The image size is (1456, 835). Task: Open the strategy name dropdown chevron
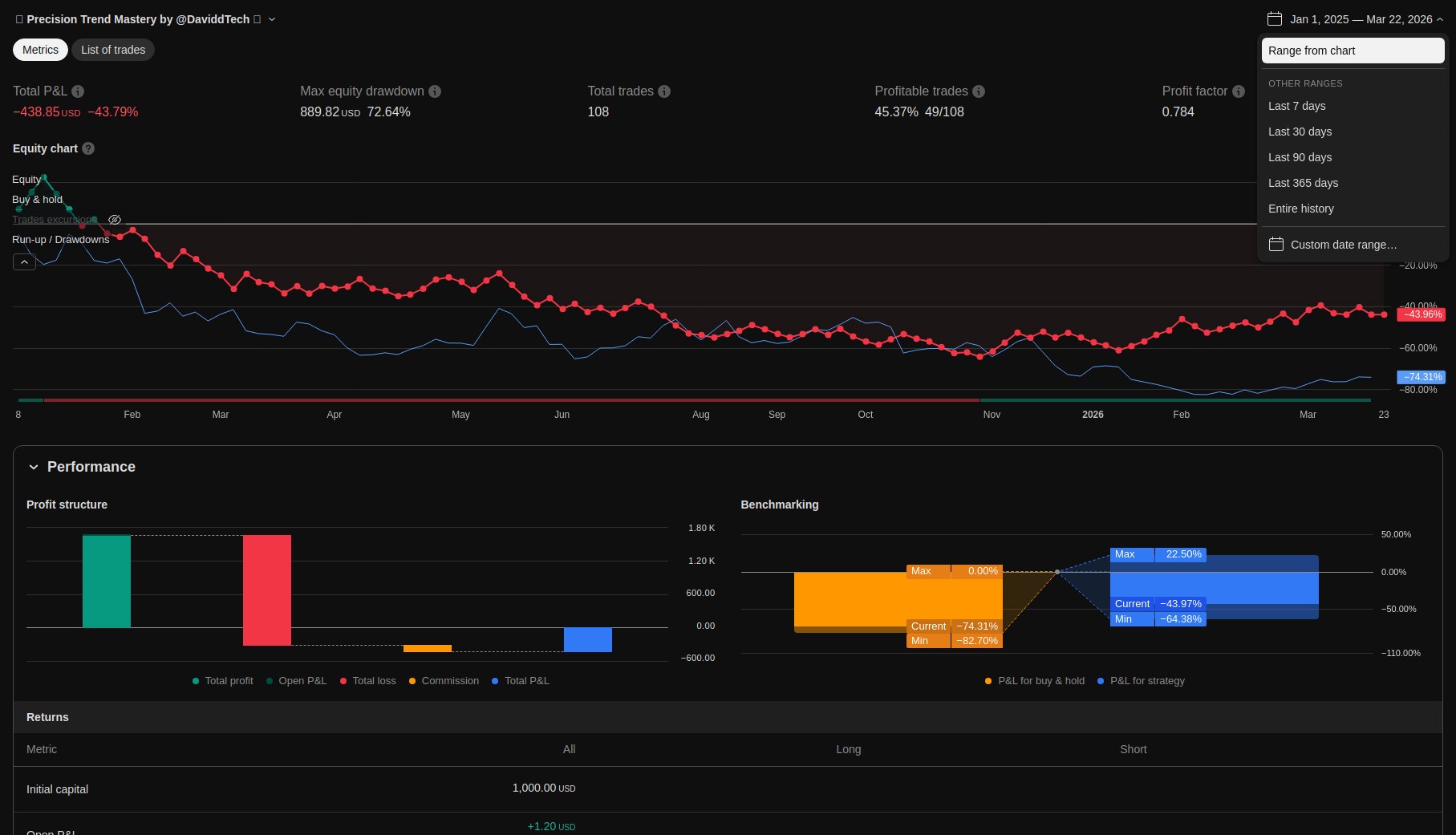272,19
